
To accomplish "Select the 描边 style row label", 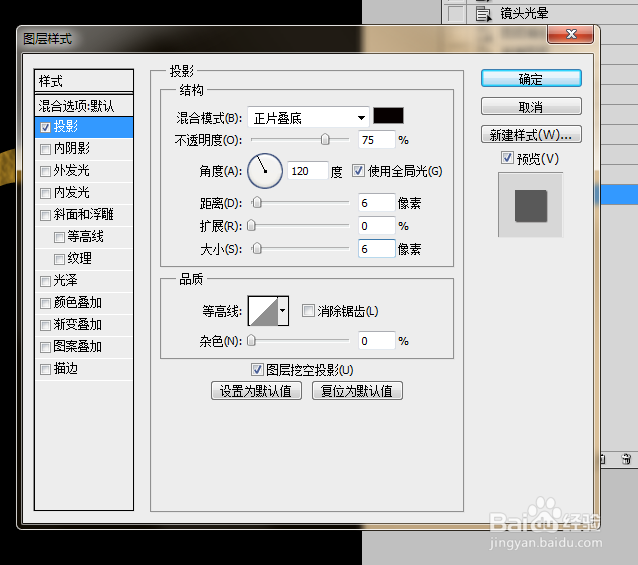I will pyautogui.click(x=66, y=369).
